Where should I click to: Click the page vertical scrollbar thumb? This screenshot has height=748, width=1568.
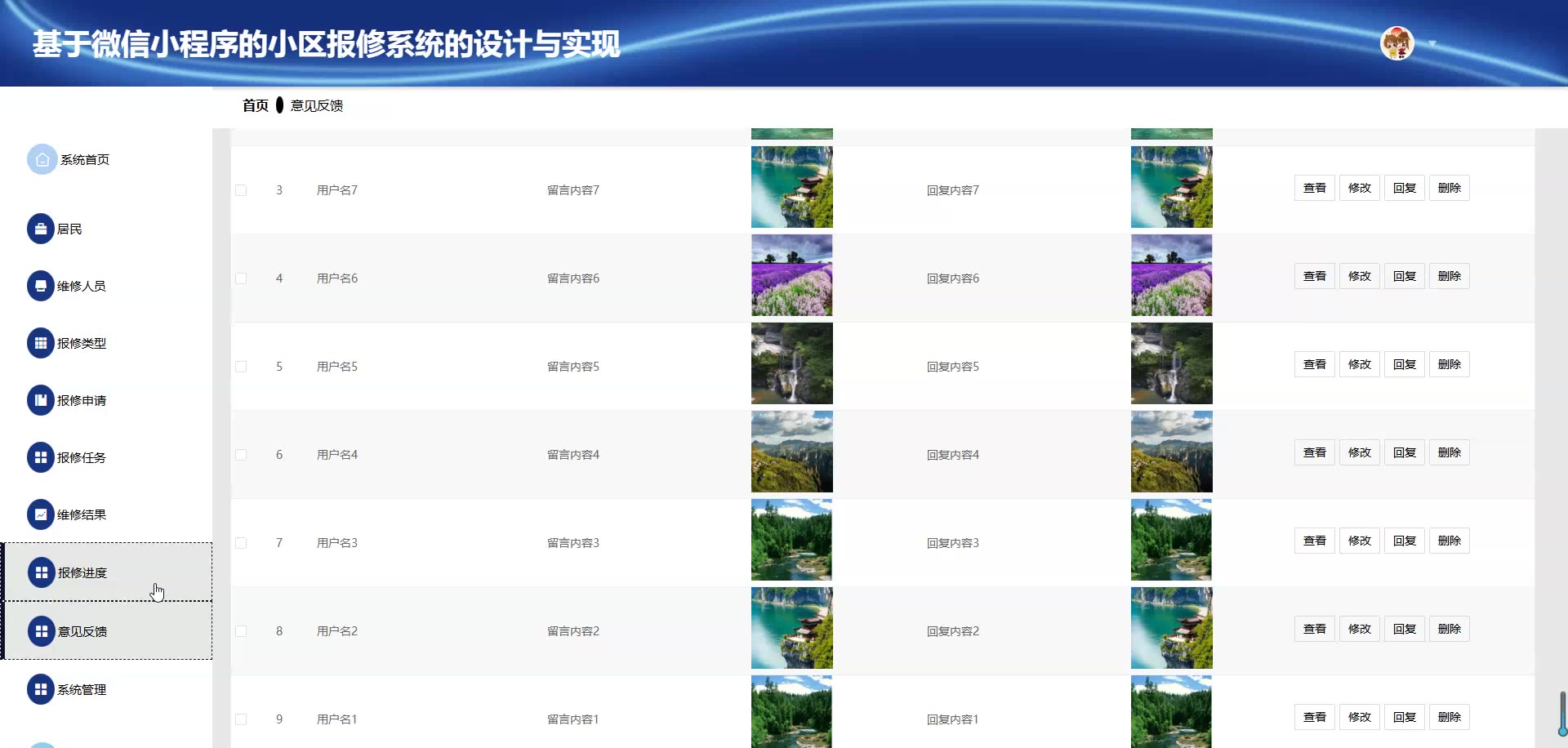tap(1562, 714)
